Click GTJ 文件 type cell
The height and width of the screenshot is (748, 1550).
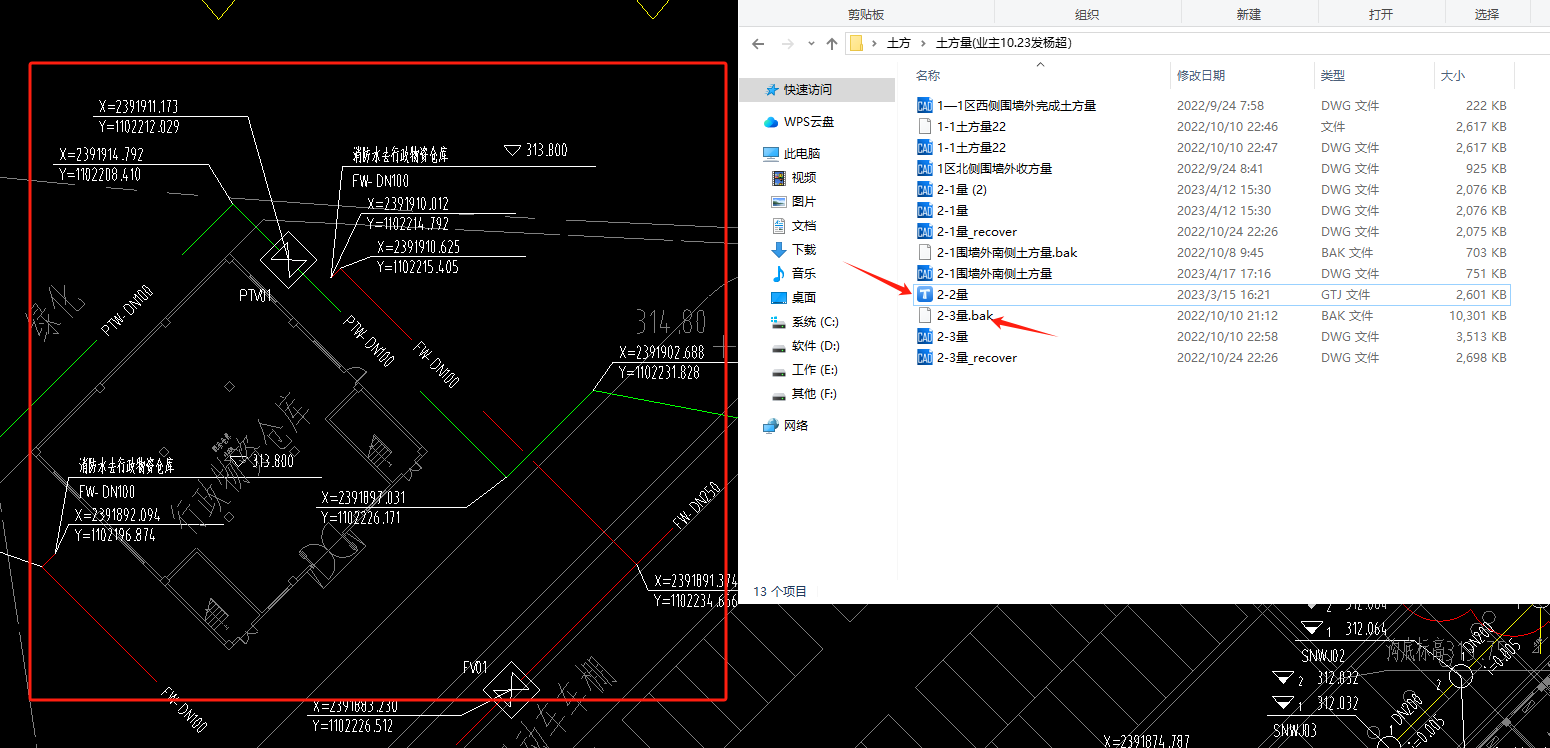[1345, 294]
